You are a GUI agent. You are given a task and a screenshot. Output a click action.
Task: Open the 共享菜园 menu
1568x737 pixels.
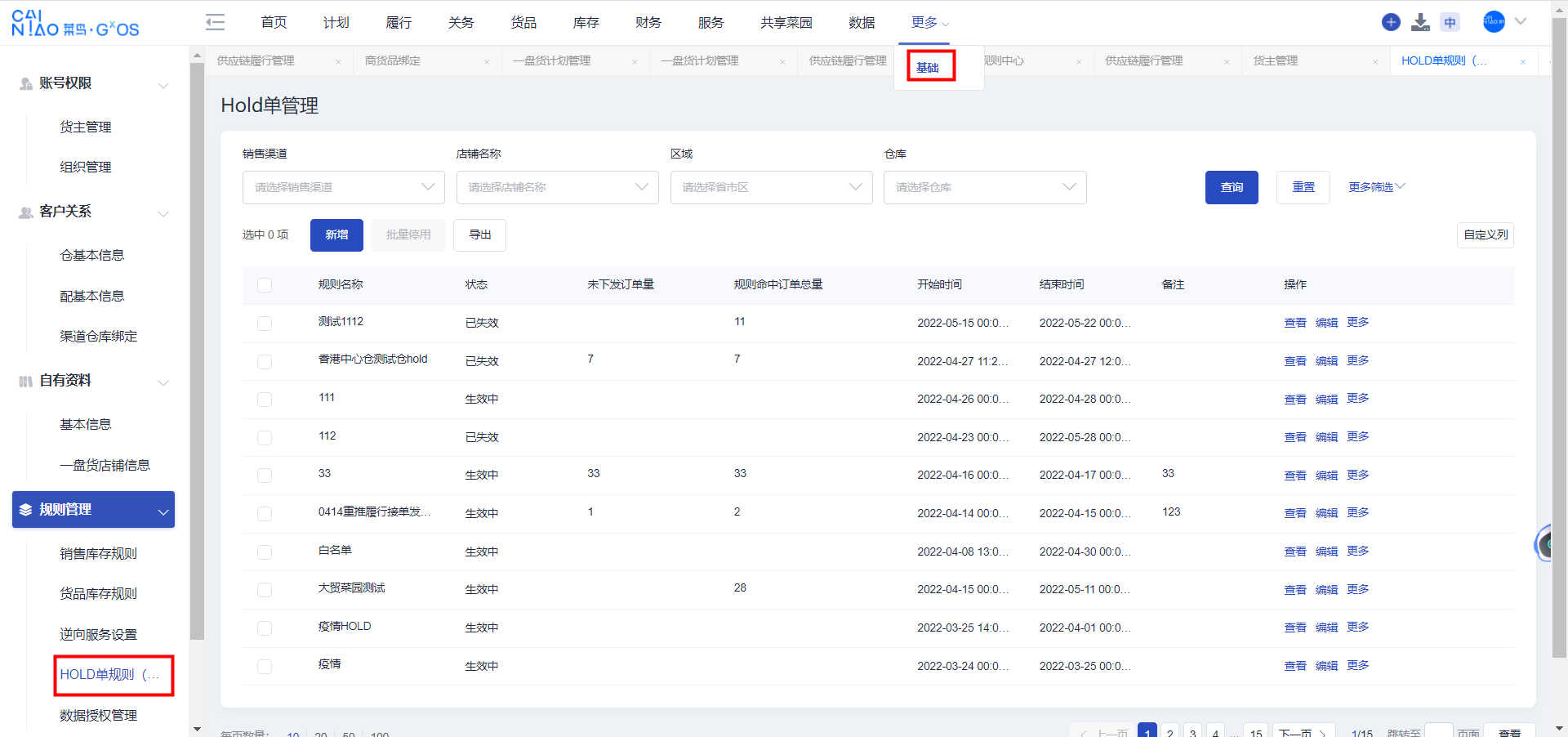786,22
